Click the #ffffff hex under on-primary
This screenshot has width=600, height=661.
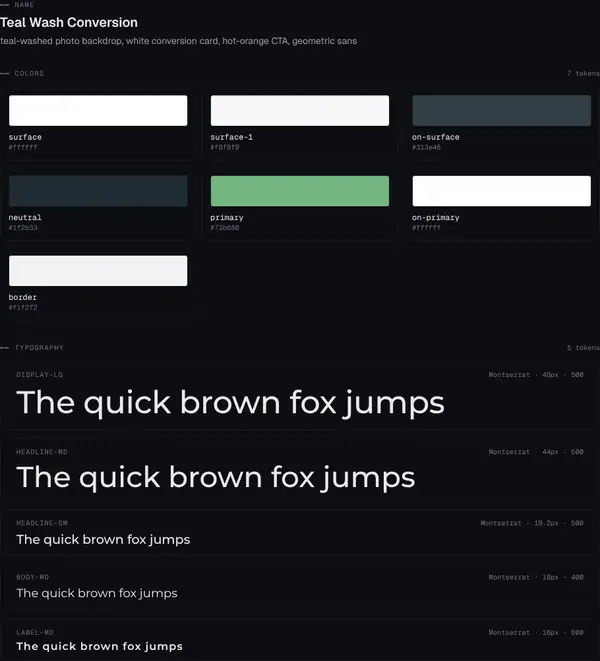(x=426, y=228)
